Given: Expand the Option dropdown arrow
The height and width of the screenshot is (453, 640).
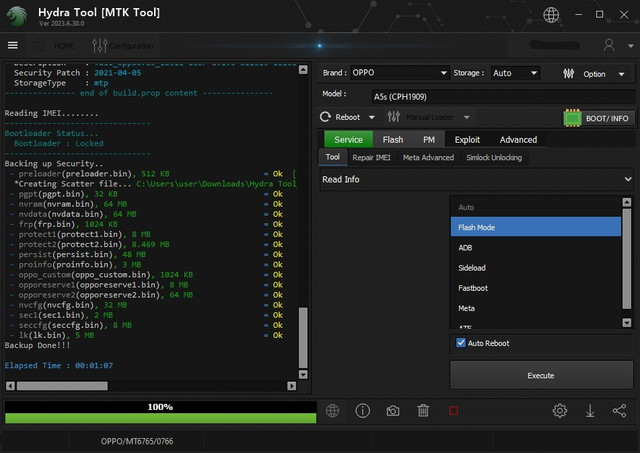Looking at the screenshot, I should point(621,74).
